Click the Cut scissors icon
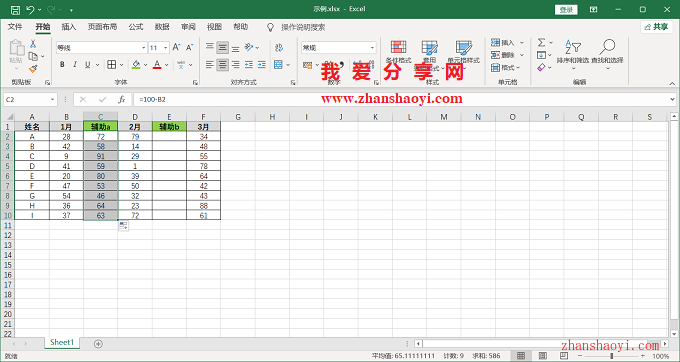Image resolution: width=680 pixels, height=362 pixels. [33, 44]
